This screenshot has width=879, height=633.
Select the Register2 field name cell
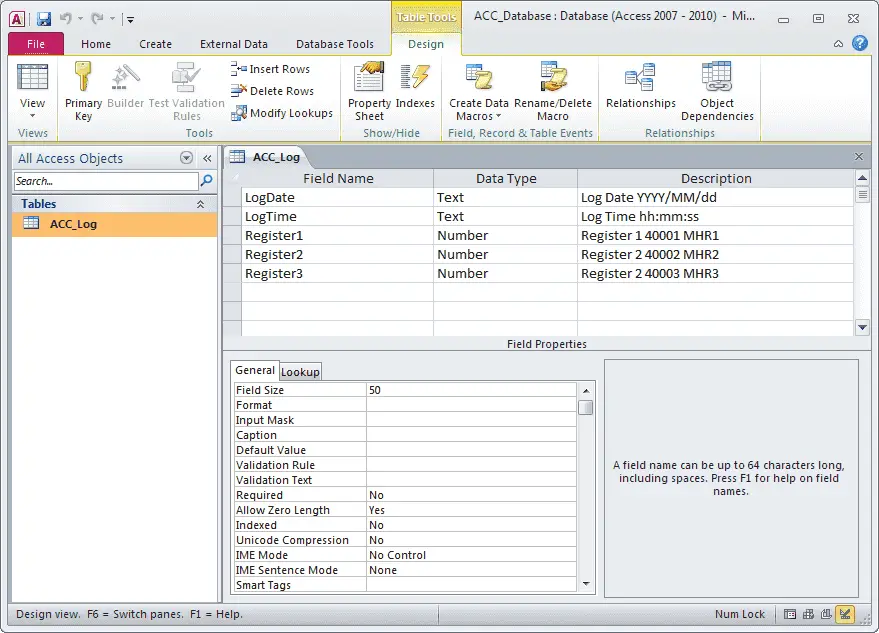click(x=337, y=255)
